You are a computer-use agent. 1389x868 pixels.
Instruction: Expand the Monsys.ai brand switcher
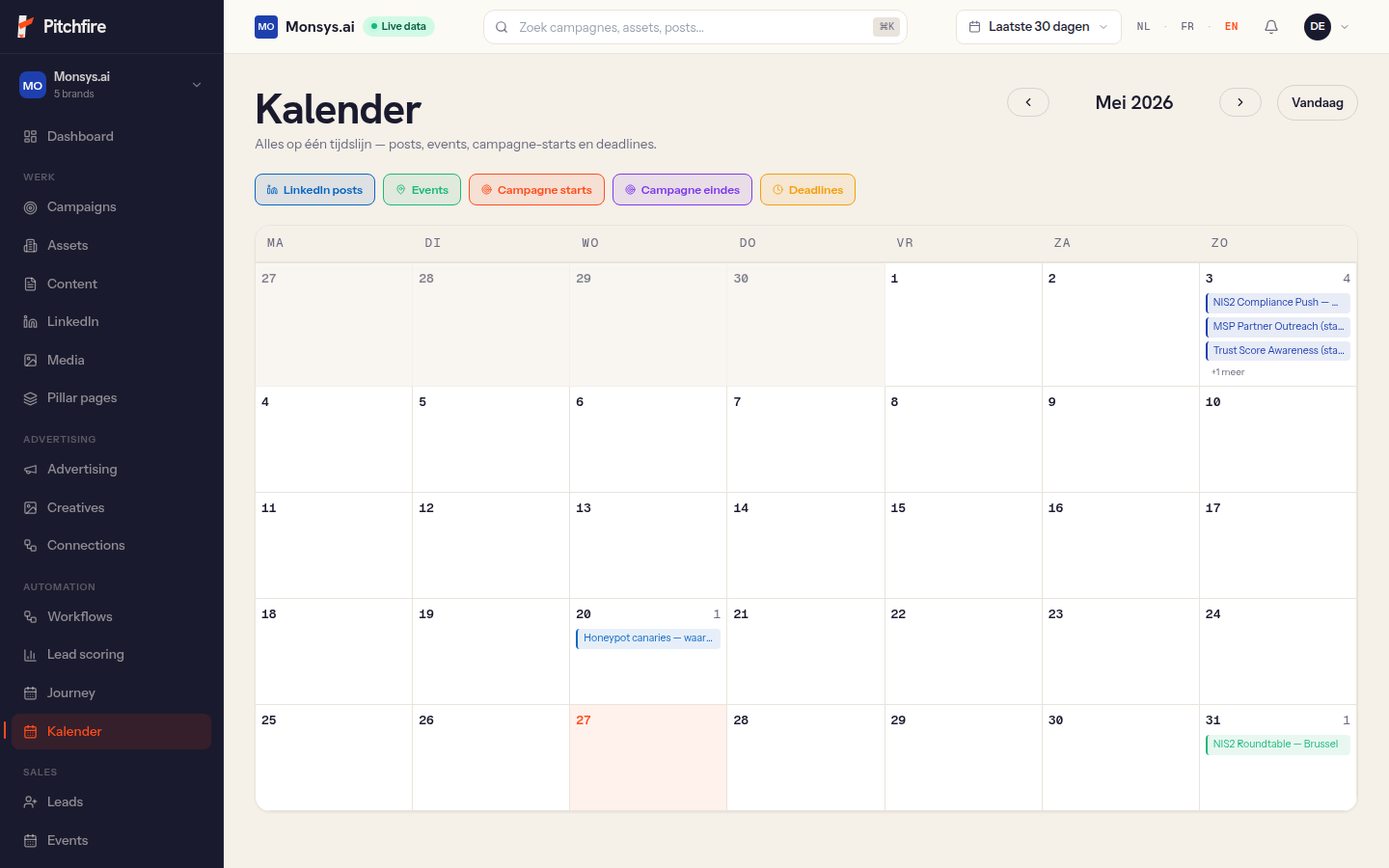tap(112, 85)
